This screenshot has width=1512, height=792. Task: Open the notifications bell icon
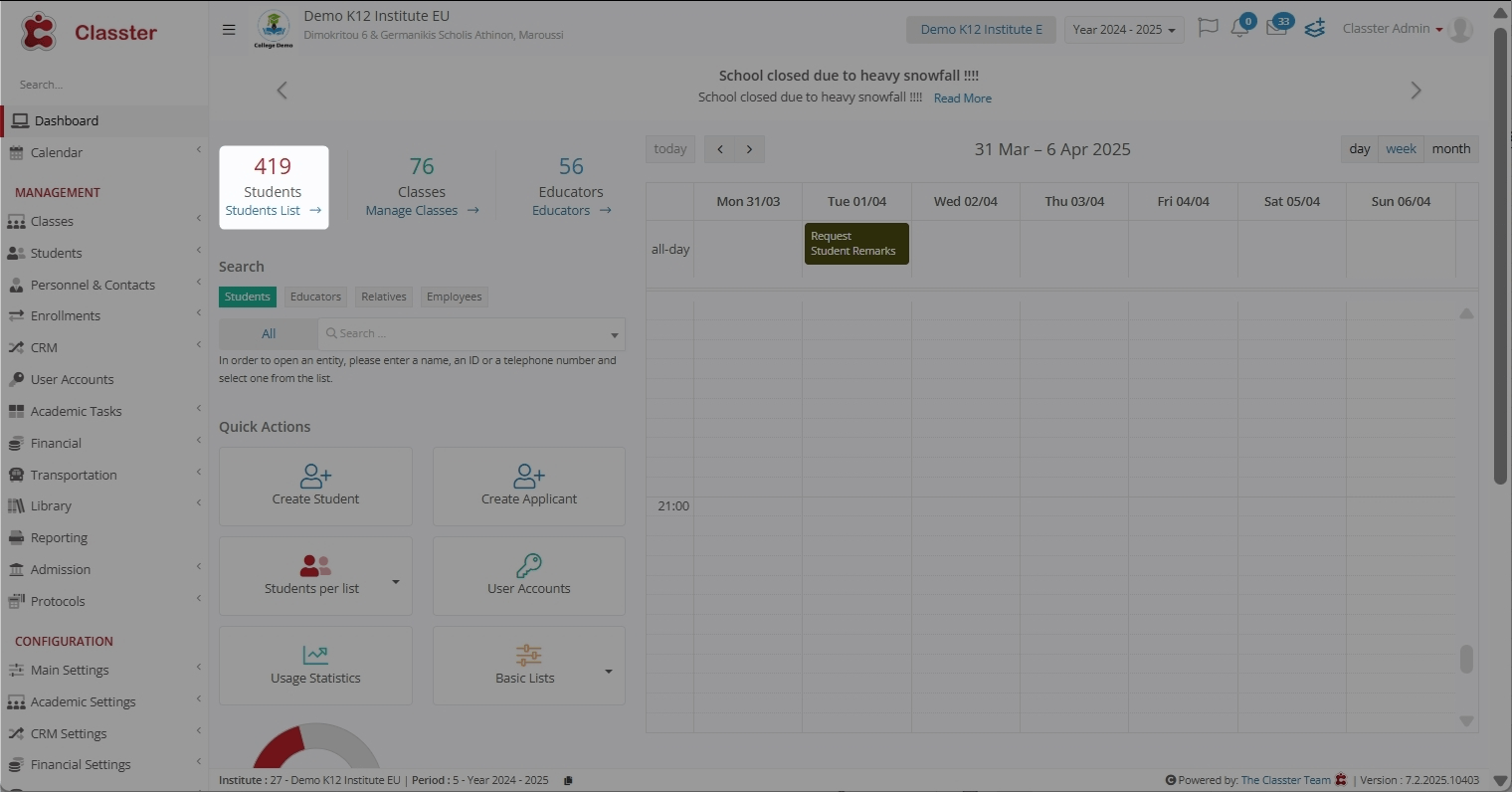(x=1239, y=29)
